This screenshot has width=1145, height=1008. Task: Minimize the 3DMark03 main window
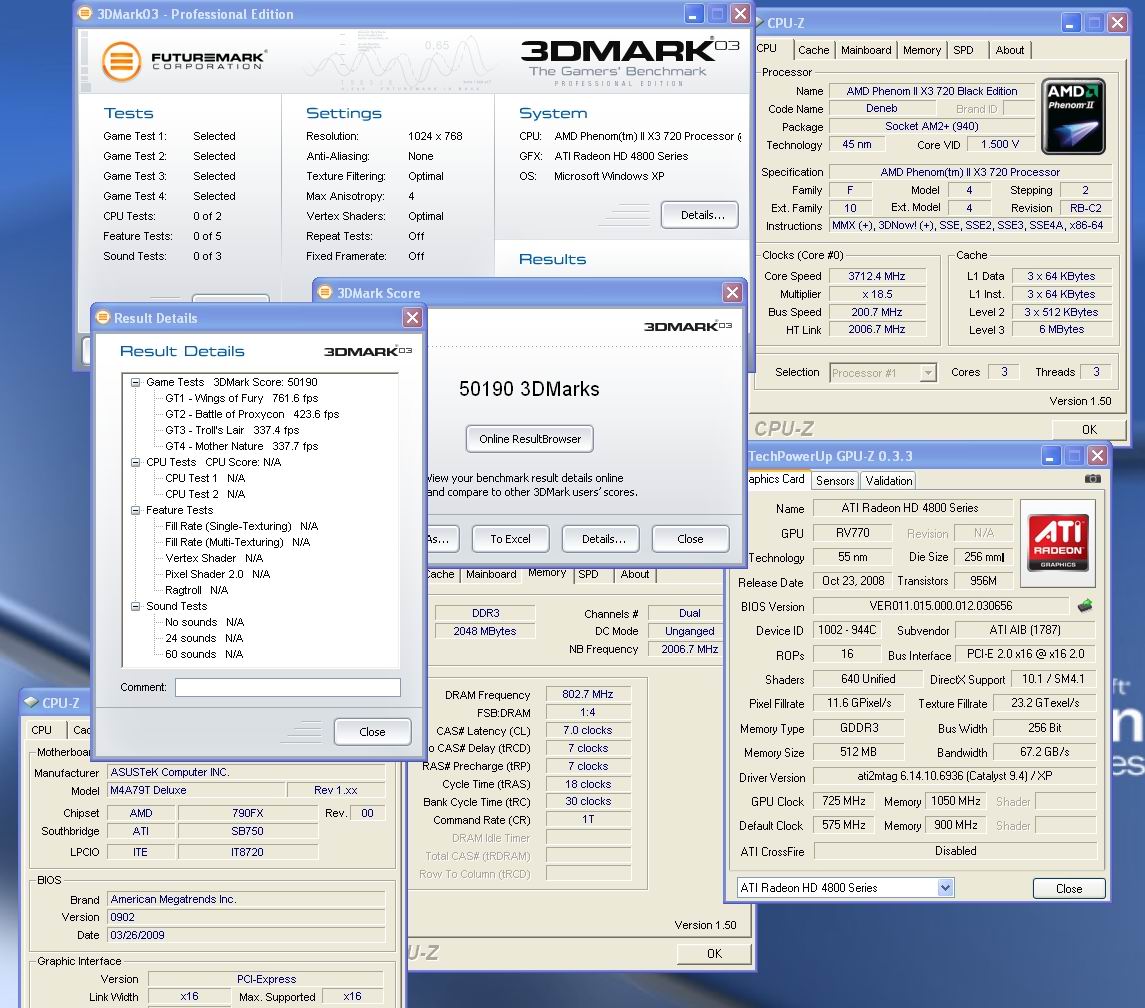tap(693, 14)
